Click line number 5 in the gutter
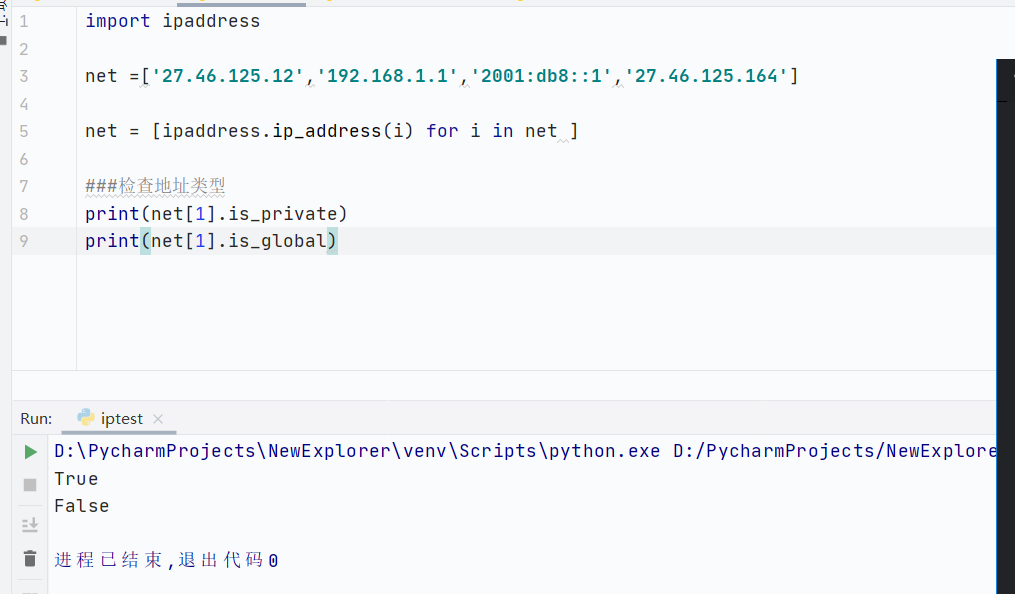 coord(24,131)
